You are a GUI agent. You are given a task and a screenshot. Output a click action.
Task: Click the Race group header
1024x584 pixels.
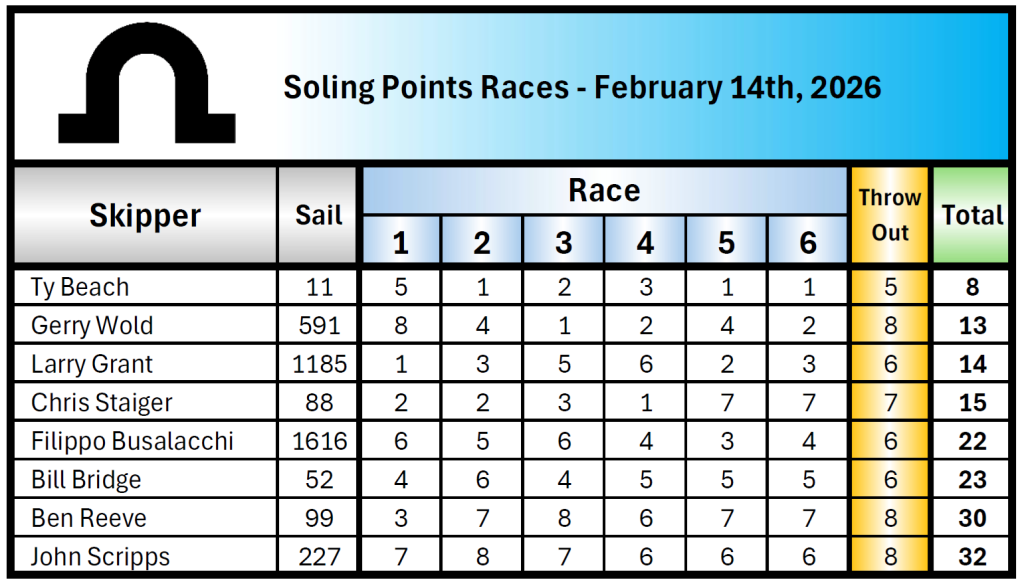click(604, 190)
